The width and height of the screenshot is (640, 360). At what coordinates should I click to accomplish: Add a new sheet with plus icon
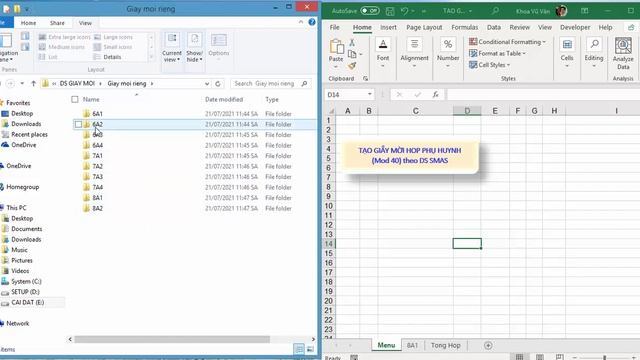(488, 345)
